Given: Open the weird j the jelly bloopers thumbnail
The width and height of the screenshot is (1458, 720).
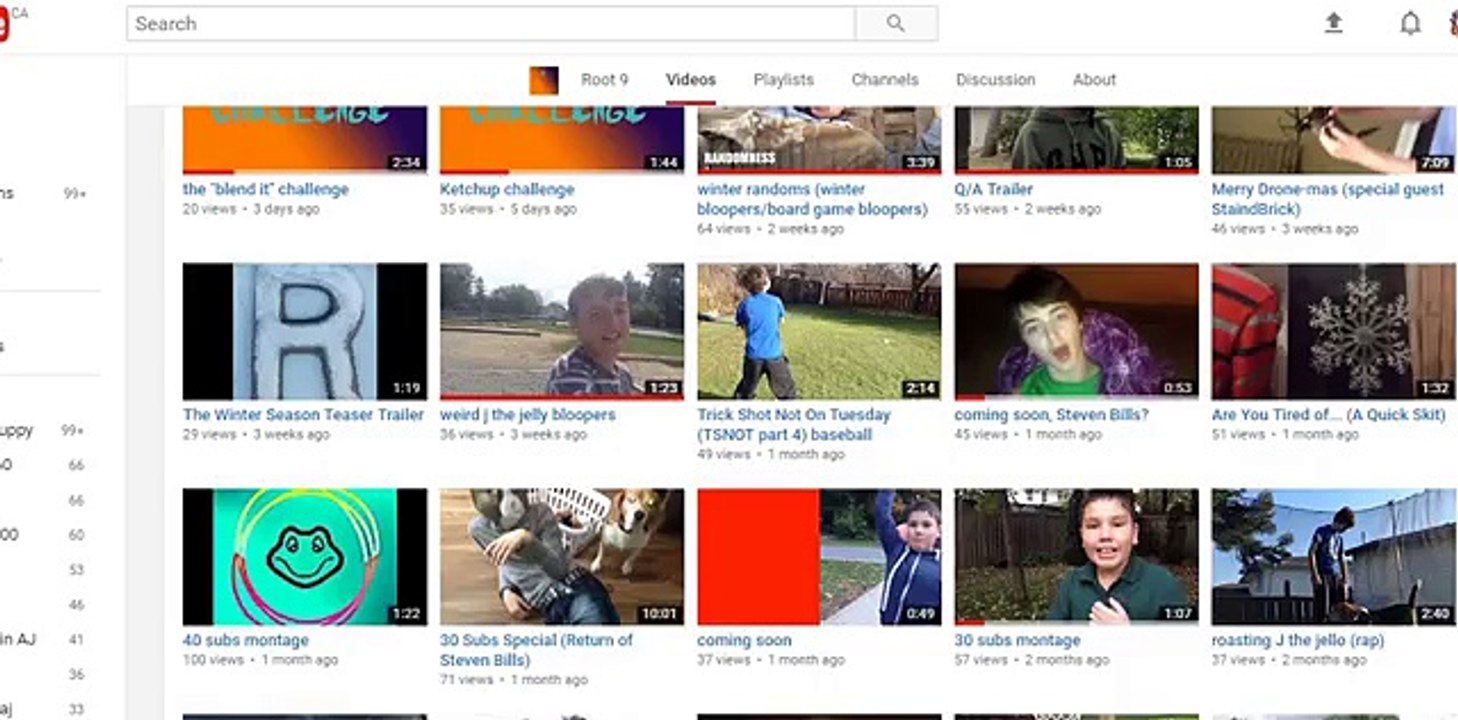Looking at the screenshot, I should [x=562, y=331].
